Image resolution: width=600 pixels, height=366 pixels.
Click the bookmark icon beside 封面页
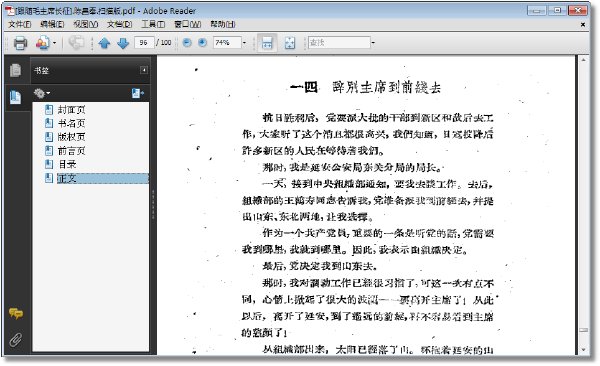click(x=49, y=110)
